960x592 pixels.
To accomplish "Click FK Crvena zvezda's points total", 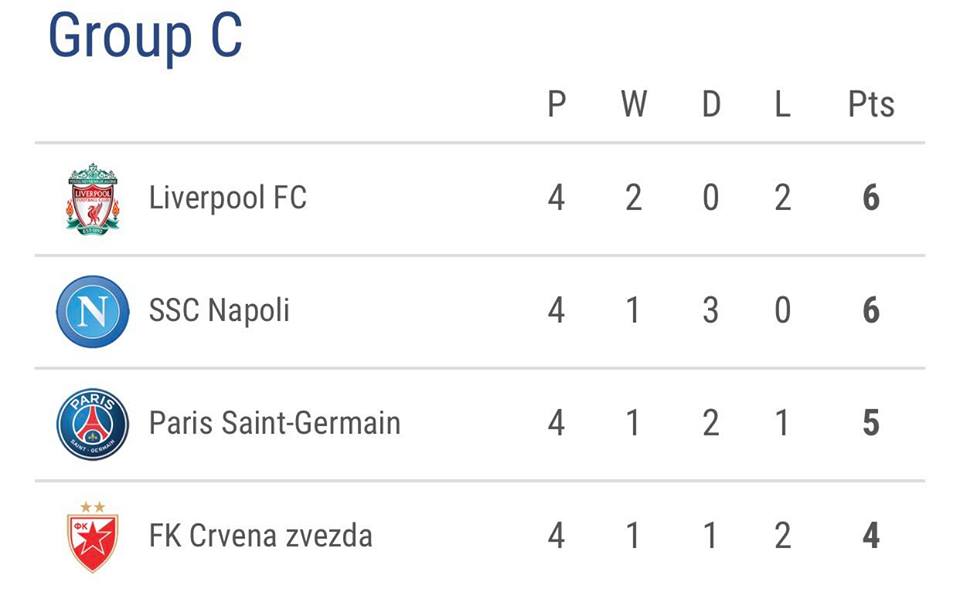I will click(x=871, y=537).
